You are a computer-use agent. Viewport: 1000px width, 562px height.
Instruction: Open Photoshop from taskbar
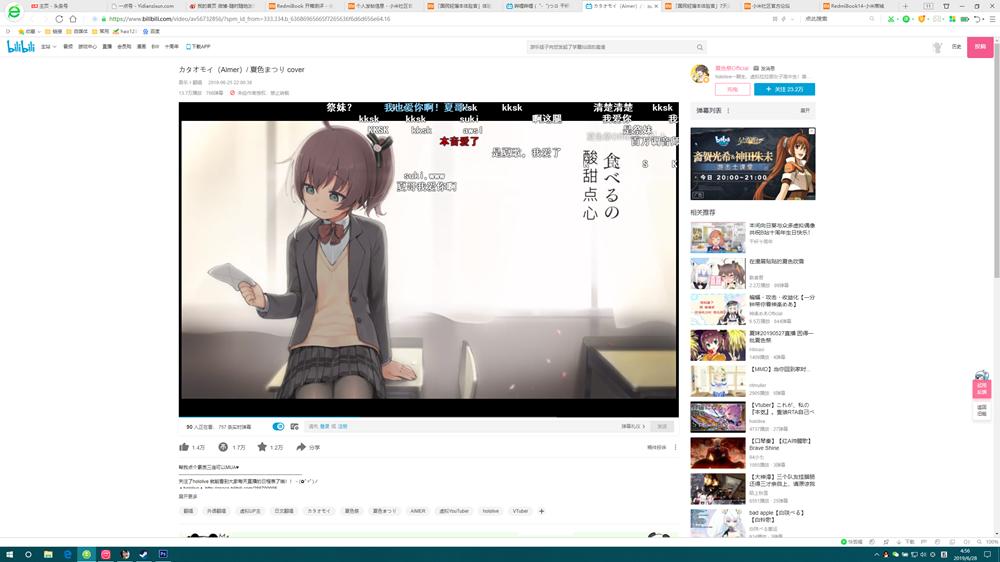point(163,554)
